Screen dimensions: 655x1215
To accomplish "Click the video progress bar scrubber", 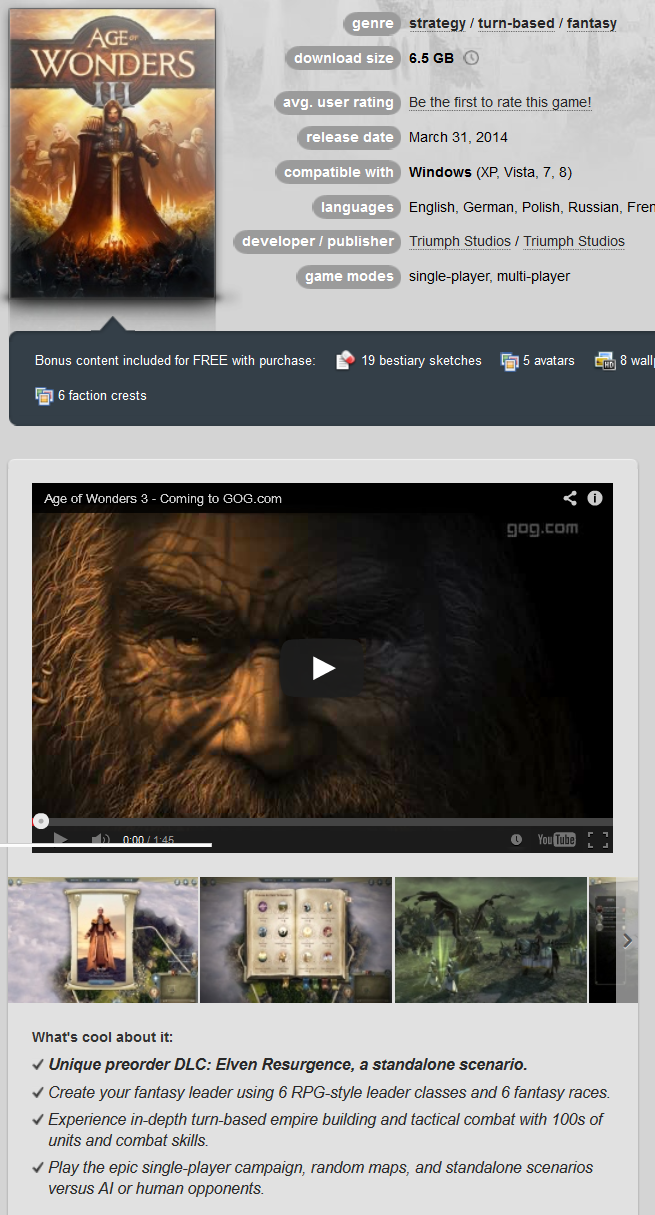I will tap(41, 821).
